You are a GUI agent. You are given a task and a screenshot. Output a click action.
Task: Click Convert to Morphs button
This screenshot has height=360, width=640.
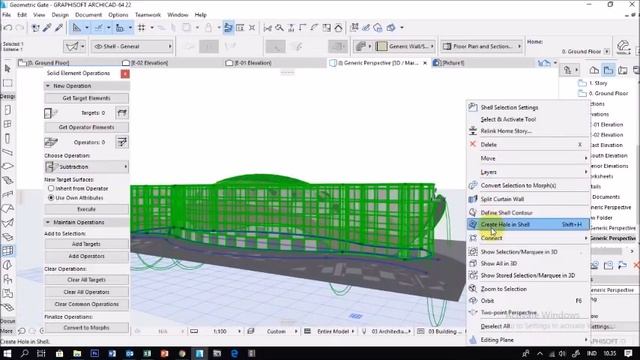(x=87, y=328)
